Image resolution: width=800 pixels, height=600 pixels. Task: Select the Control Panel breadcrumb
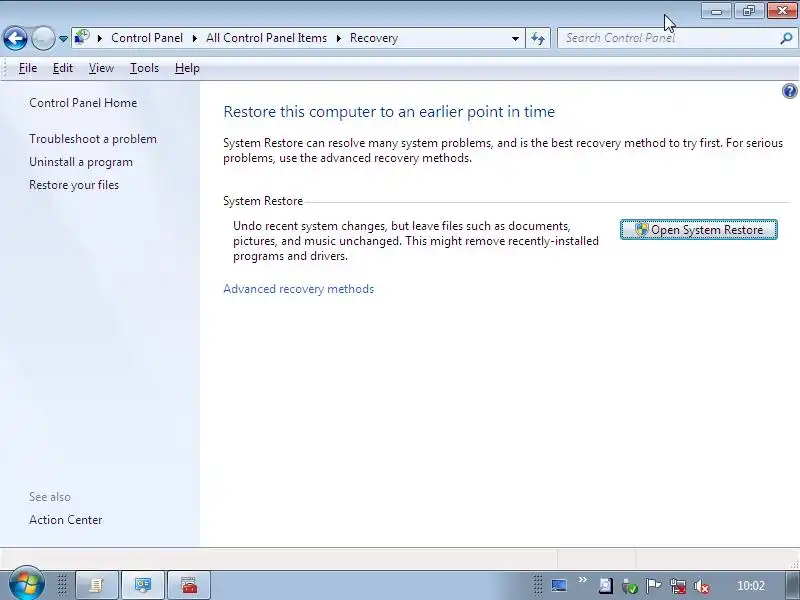(x=147, y=38)
